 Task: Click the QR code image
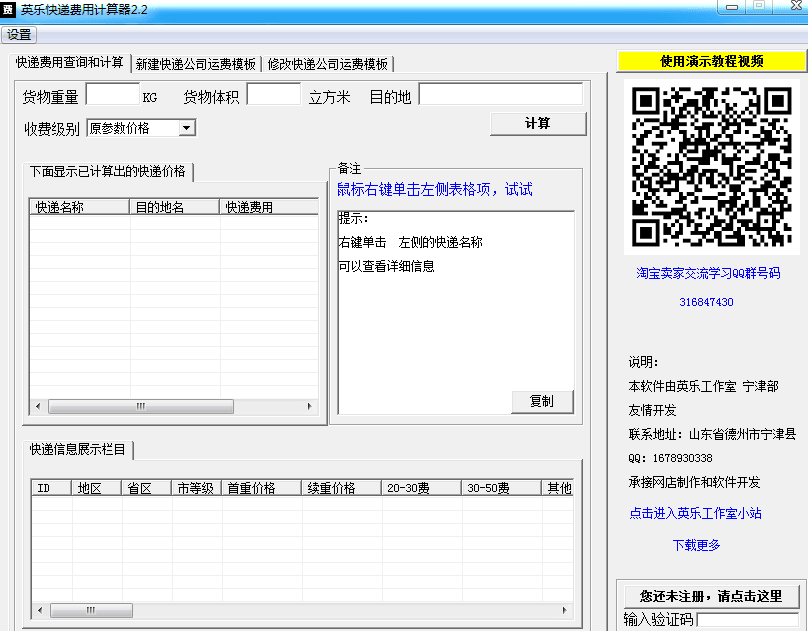(x=711, y=166)
